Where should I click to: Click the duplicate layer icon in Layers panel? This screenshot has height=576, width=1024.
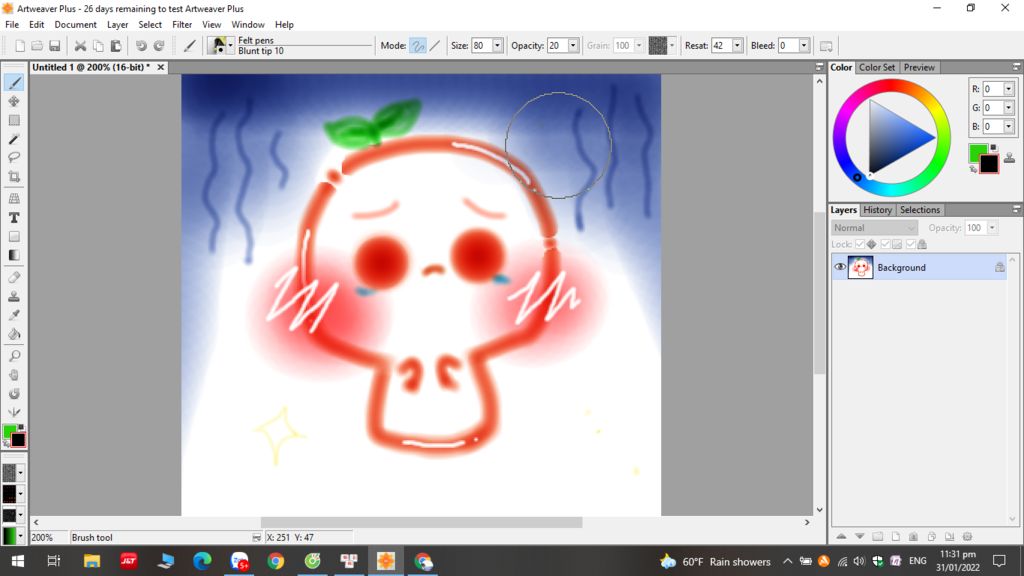point(931,536)
